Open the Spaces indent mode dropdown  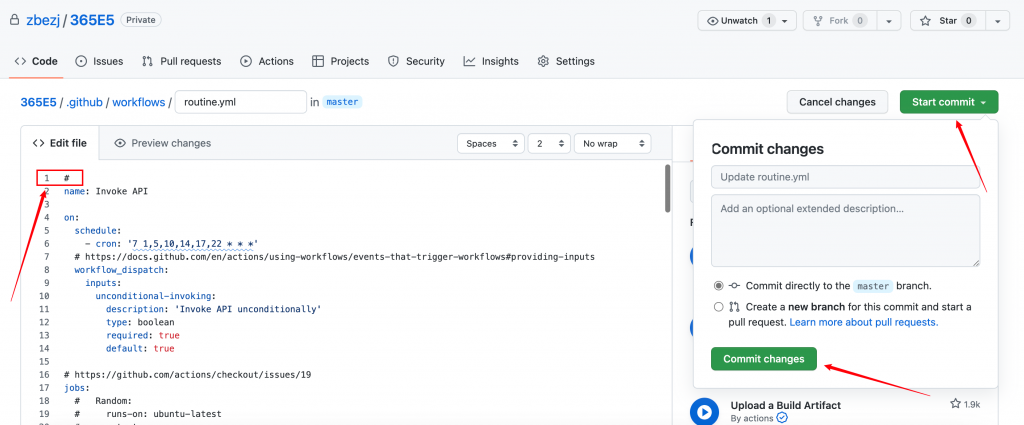[490, 144]
